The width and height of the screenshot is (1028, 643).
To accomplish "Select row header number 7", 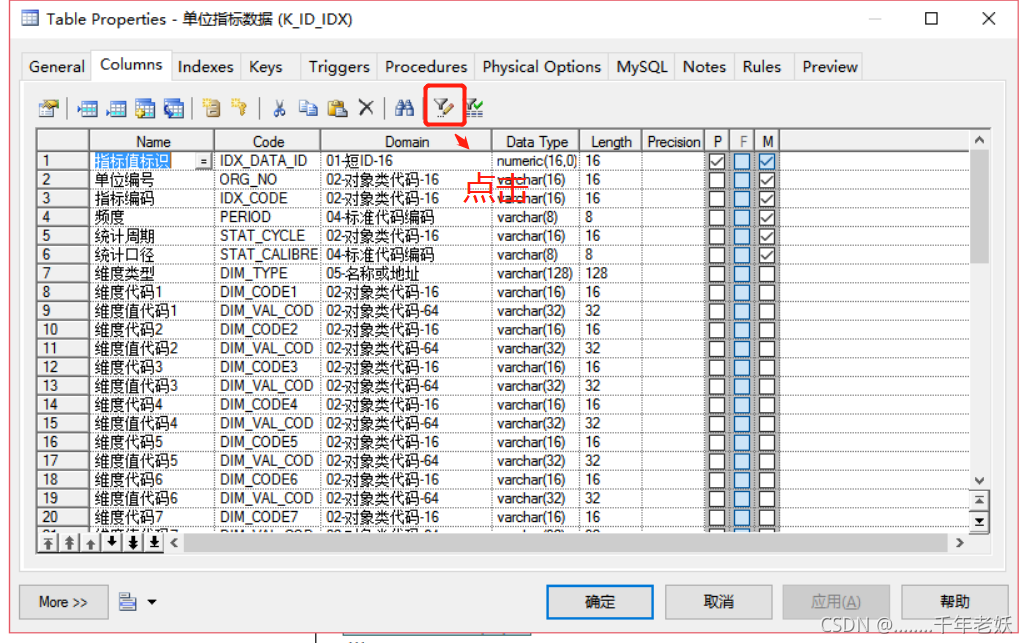I will click(x=63, y=273).
